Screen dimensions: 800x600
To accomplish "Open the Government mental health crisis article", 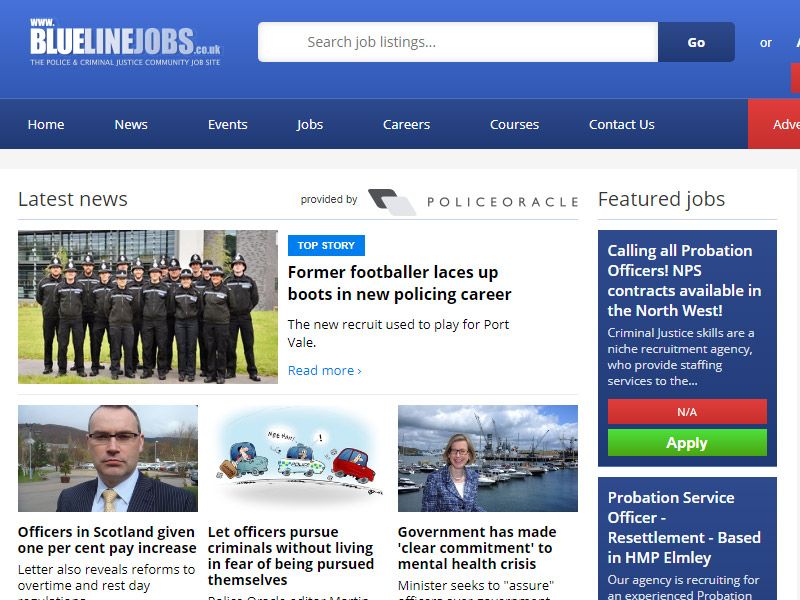I will point(477,547).
